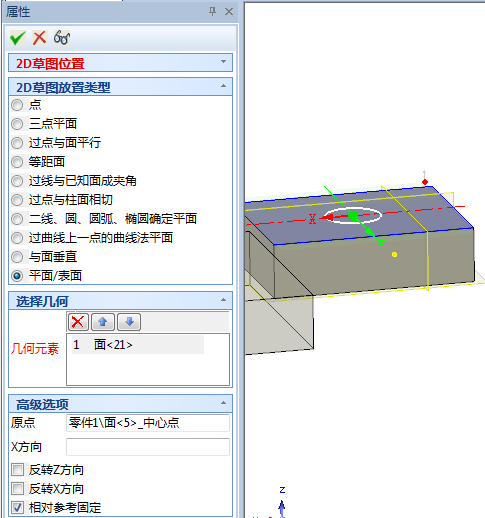This screenshot has height=518, width=485.
Task: Uncheck the 相对参考固定 checkbox
Action: point(17,508)
